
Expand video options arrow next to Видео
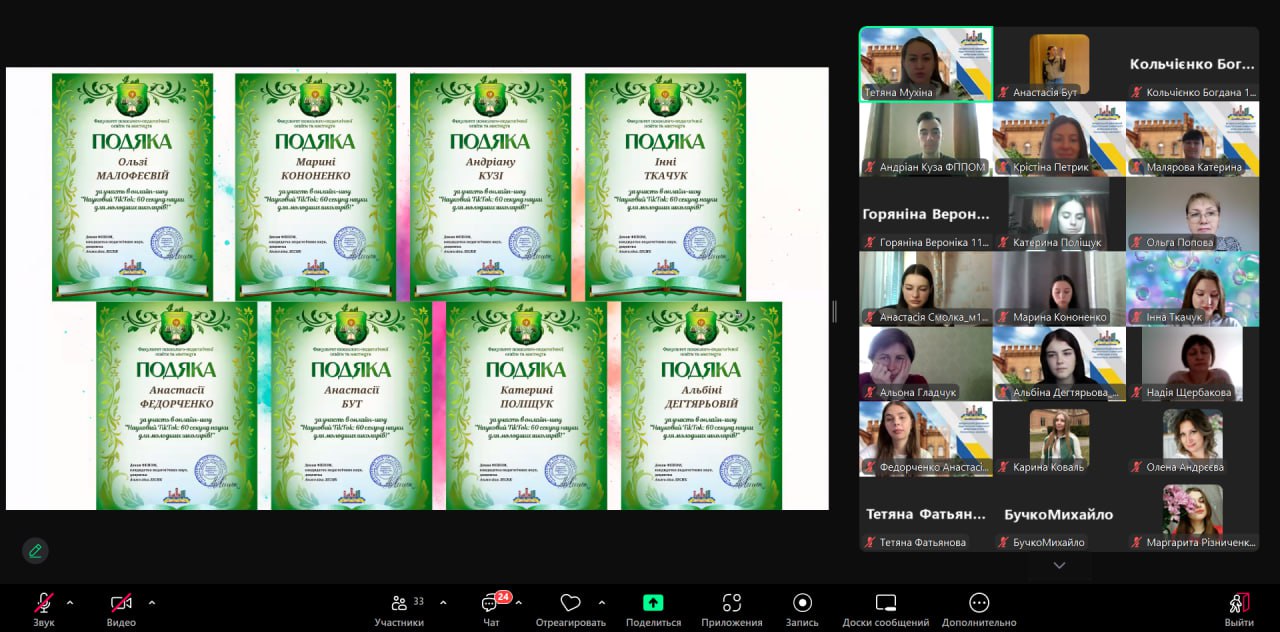point(151,603)
